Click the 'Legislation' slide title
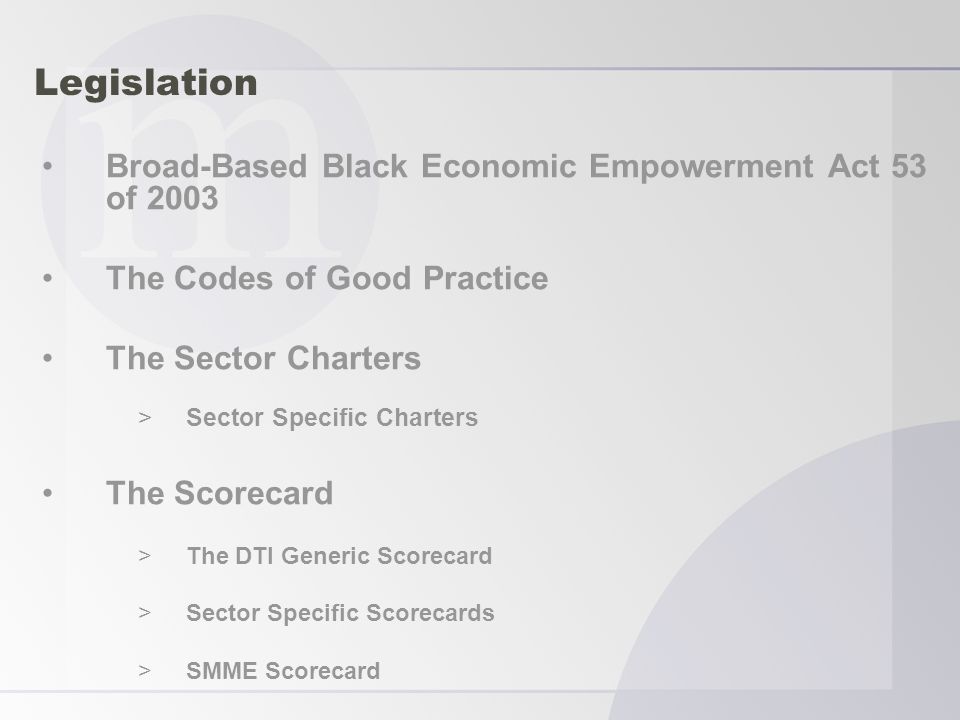 click(x=146, y=83)
